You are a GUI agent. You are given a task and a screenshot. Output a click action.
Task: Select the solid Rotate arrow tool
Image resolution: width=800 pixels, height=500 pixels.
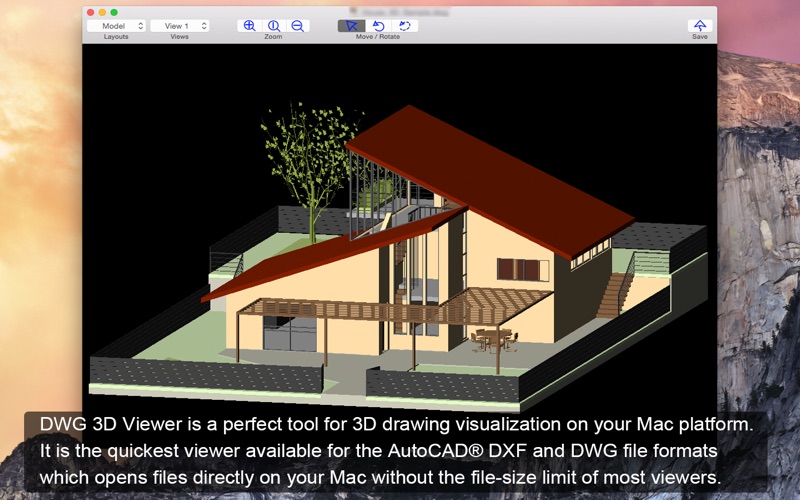379,26
